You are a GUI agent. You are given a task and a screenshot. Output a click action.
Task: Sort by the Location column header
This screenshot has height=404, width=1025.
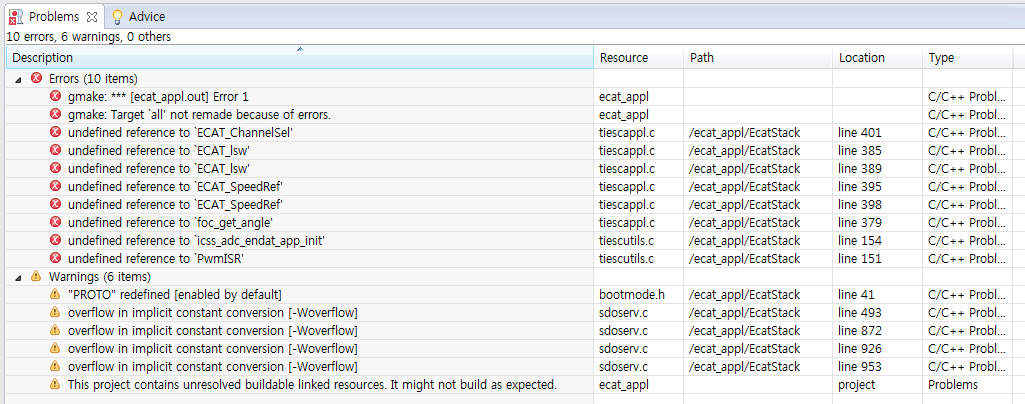(x=862, y=58)
